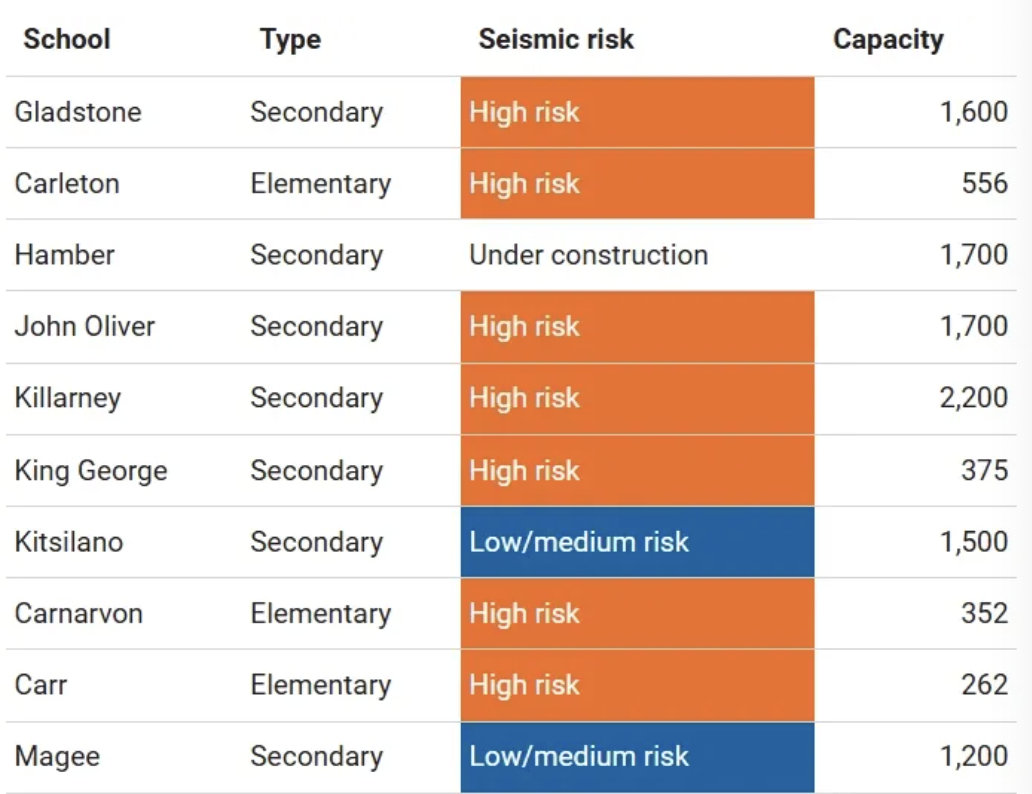Select the Elementary type in Carleton row
This screenshot has width=1032, height=794.
click(x=320, y=184)
